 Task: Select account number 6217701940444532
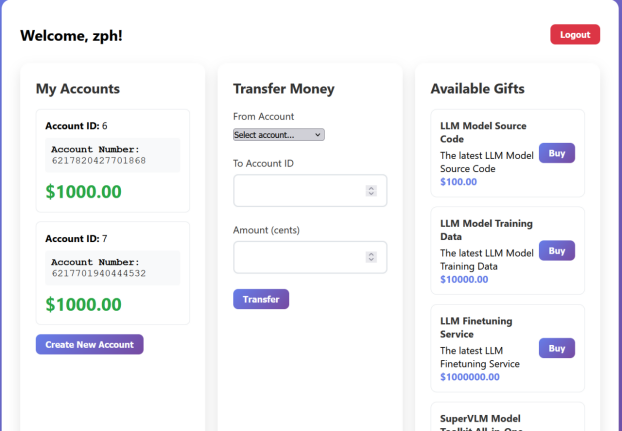99,273
